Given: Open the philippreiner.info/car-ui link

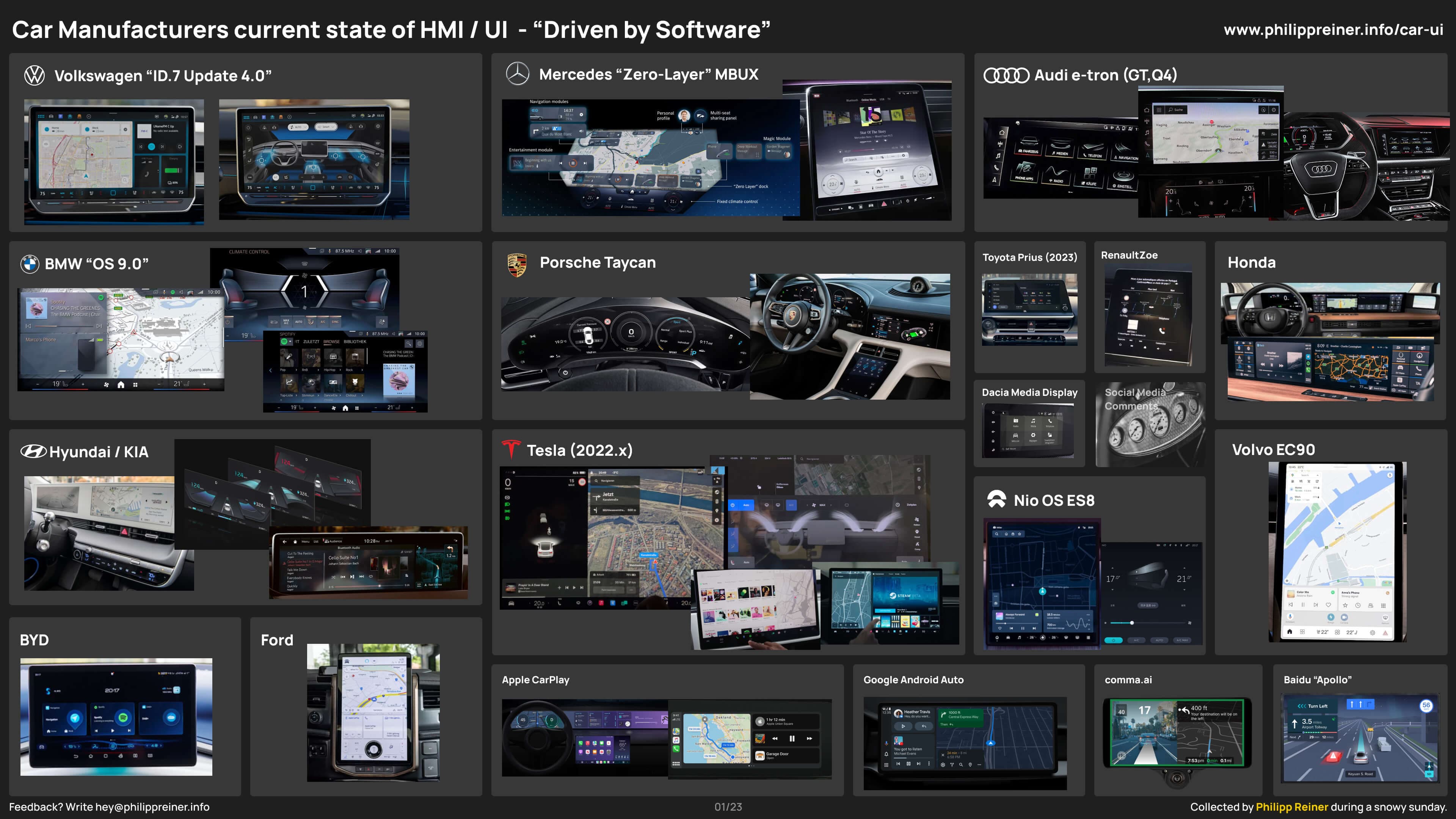Looking at the screenshot, I should coord(1334,30).
